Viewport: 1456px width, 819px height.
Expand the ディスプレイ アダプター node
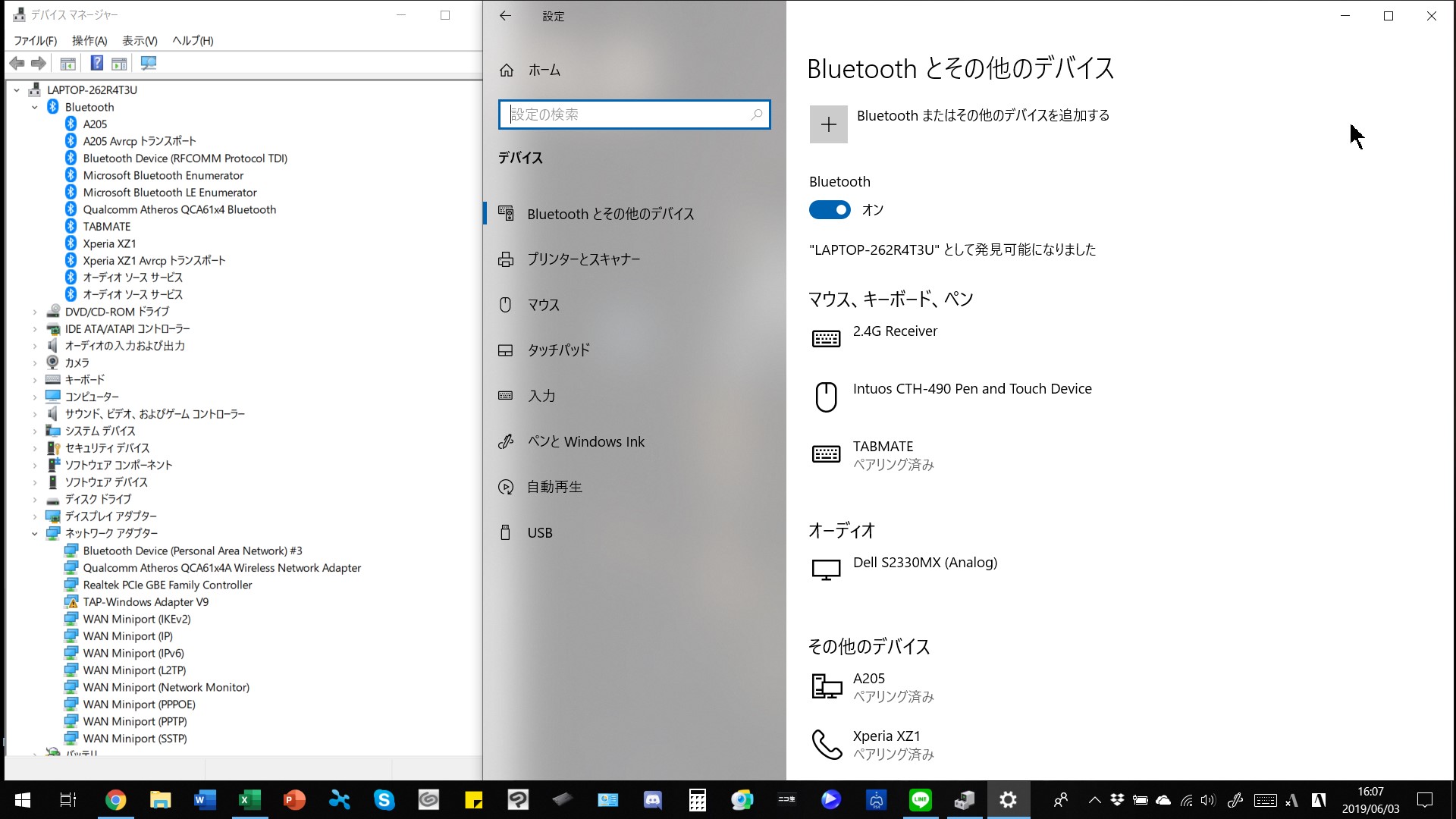click(35, 516)
